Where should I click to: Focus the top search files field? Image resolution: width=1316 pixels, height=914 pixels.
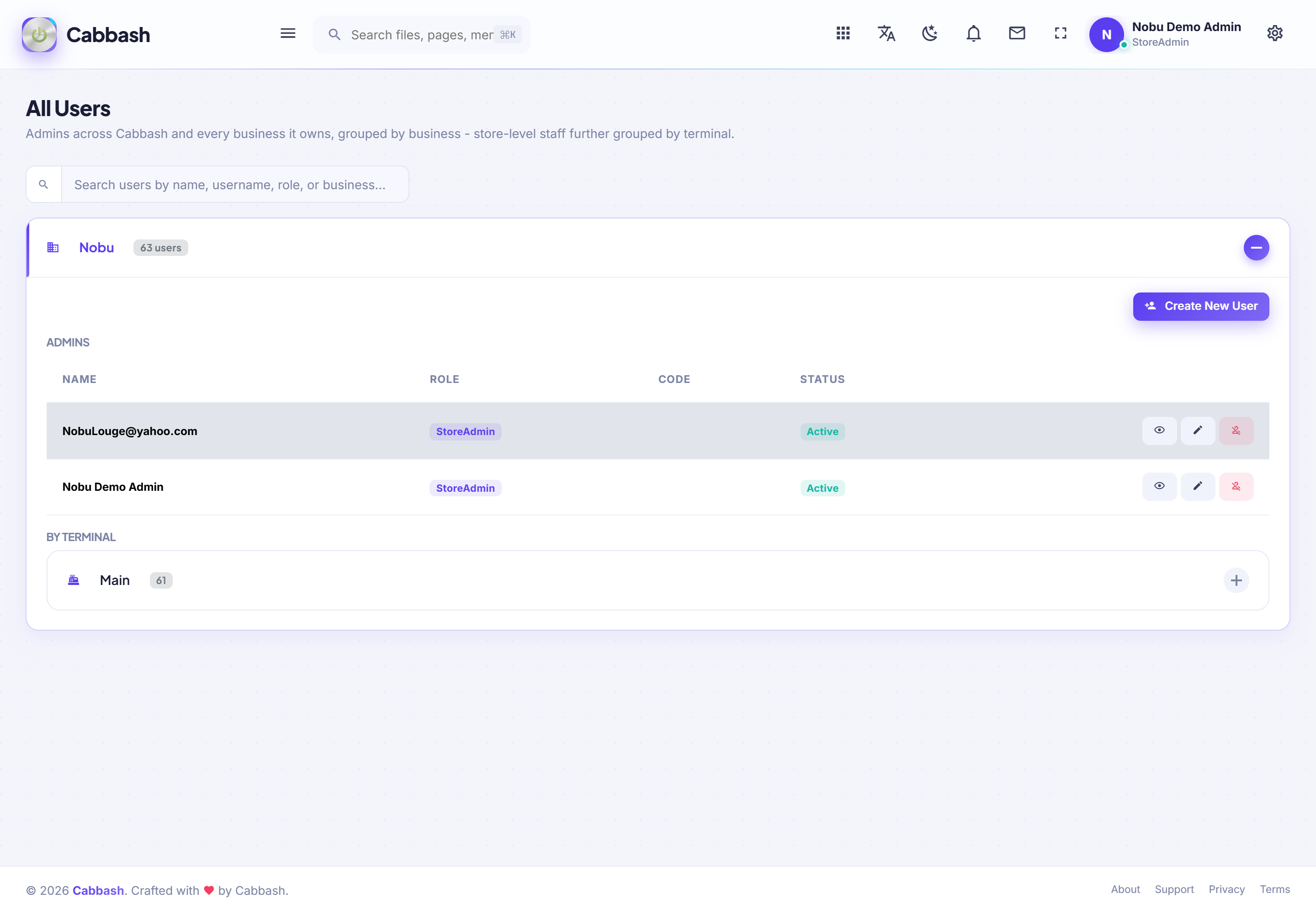421,34
